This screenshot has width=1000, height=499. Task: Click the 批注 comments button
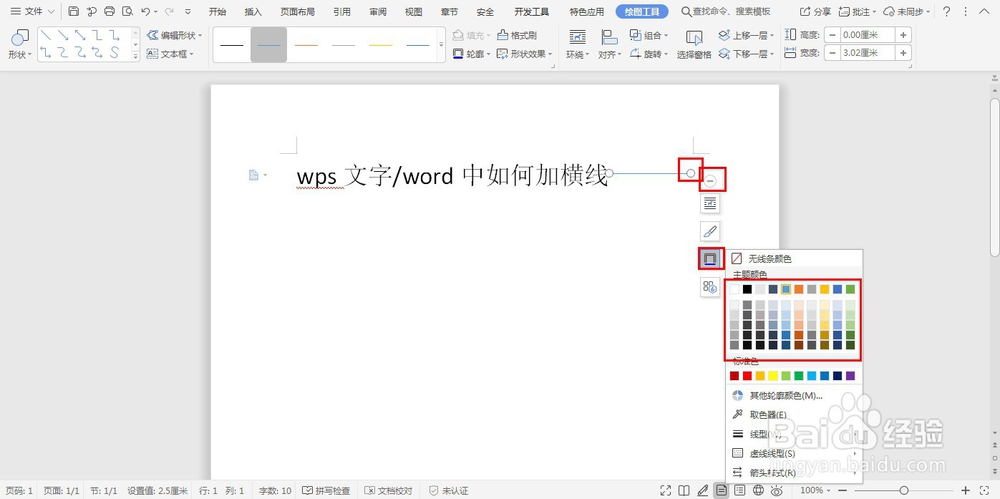tap(858, 11)
